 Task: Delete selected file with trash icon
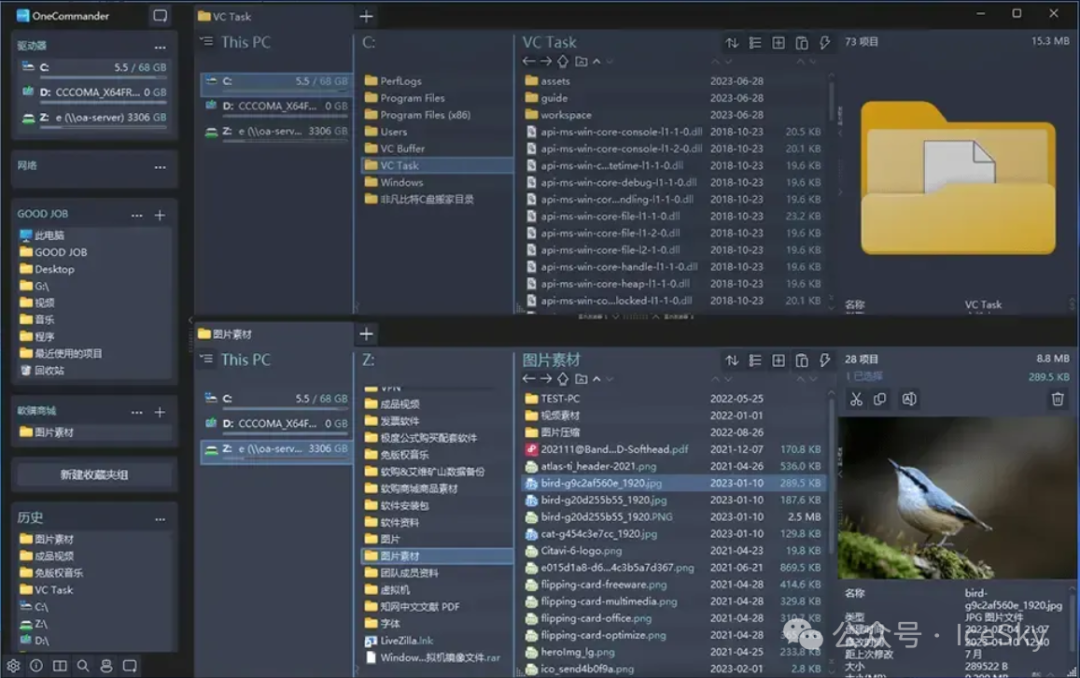coord(1057,399)
